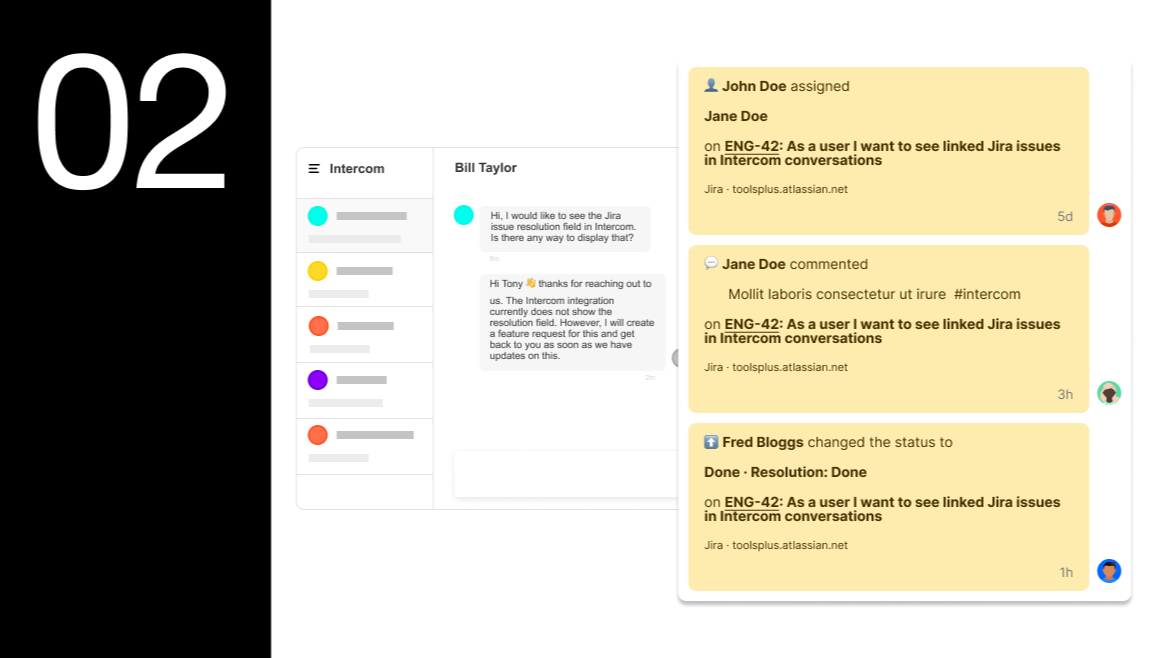
Task: Click the 'Done · Resolution: Done' status text
Action: pos(785,472)
